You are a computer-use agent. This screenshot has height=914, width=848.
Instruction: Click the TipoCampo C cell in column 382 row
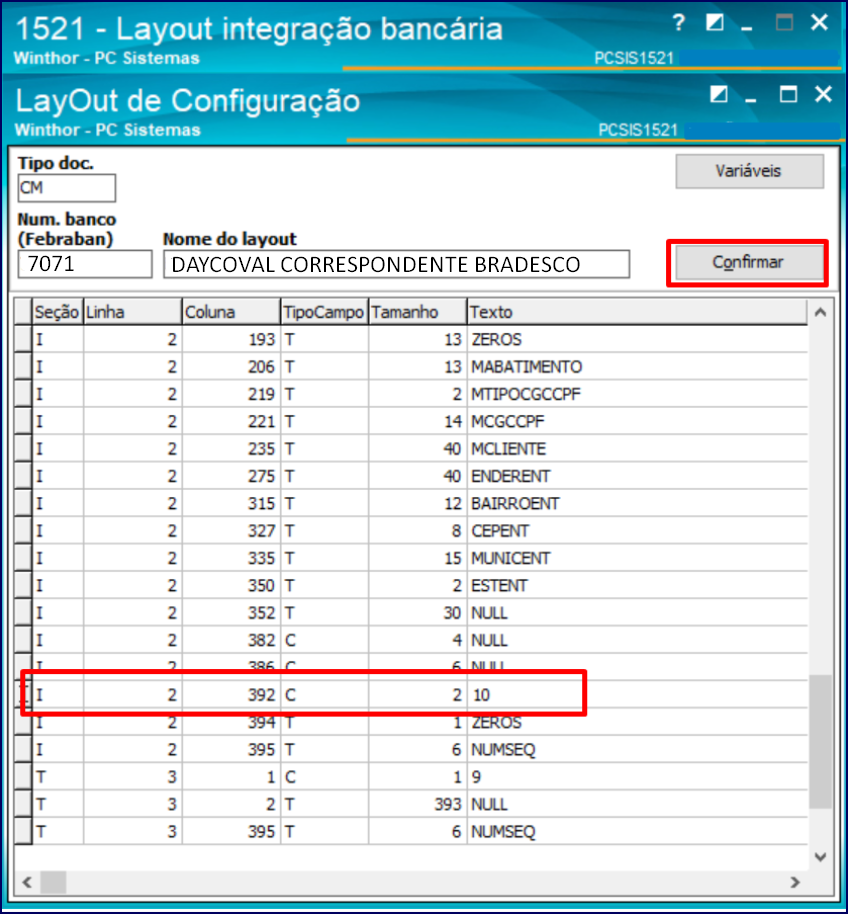(324, 641)
